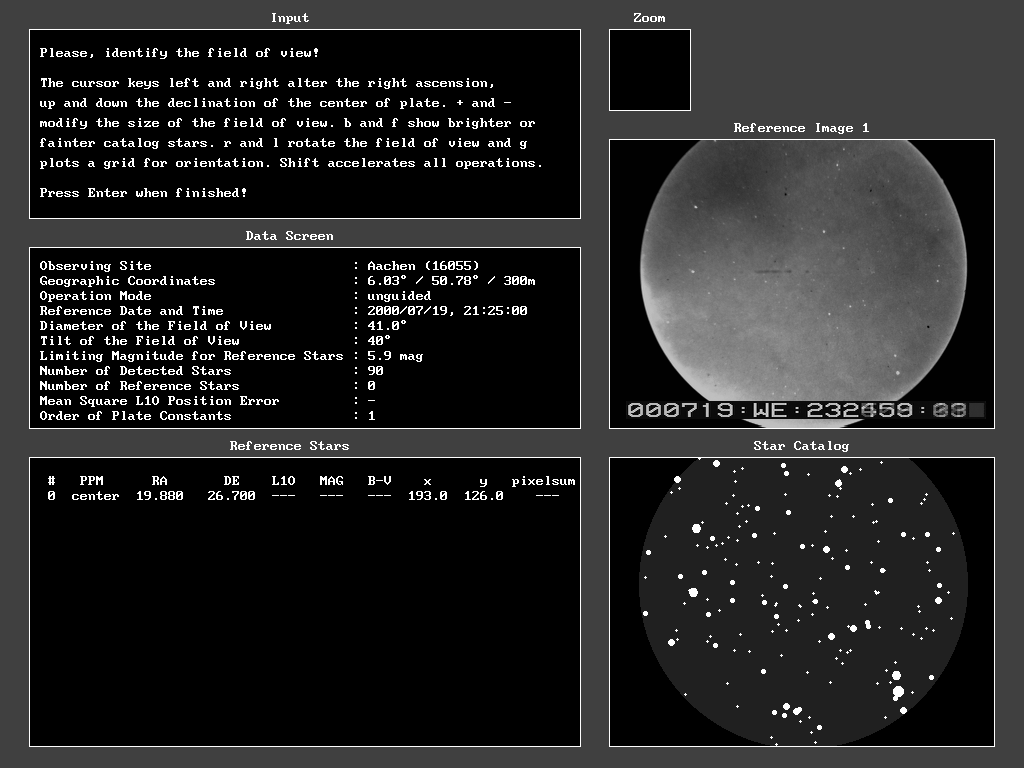Select the Reference Date and Time value
Viewport: 1024px width, 768px height.
coord(447,311)
